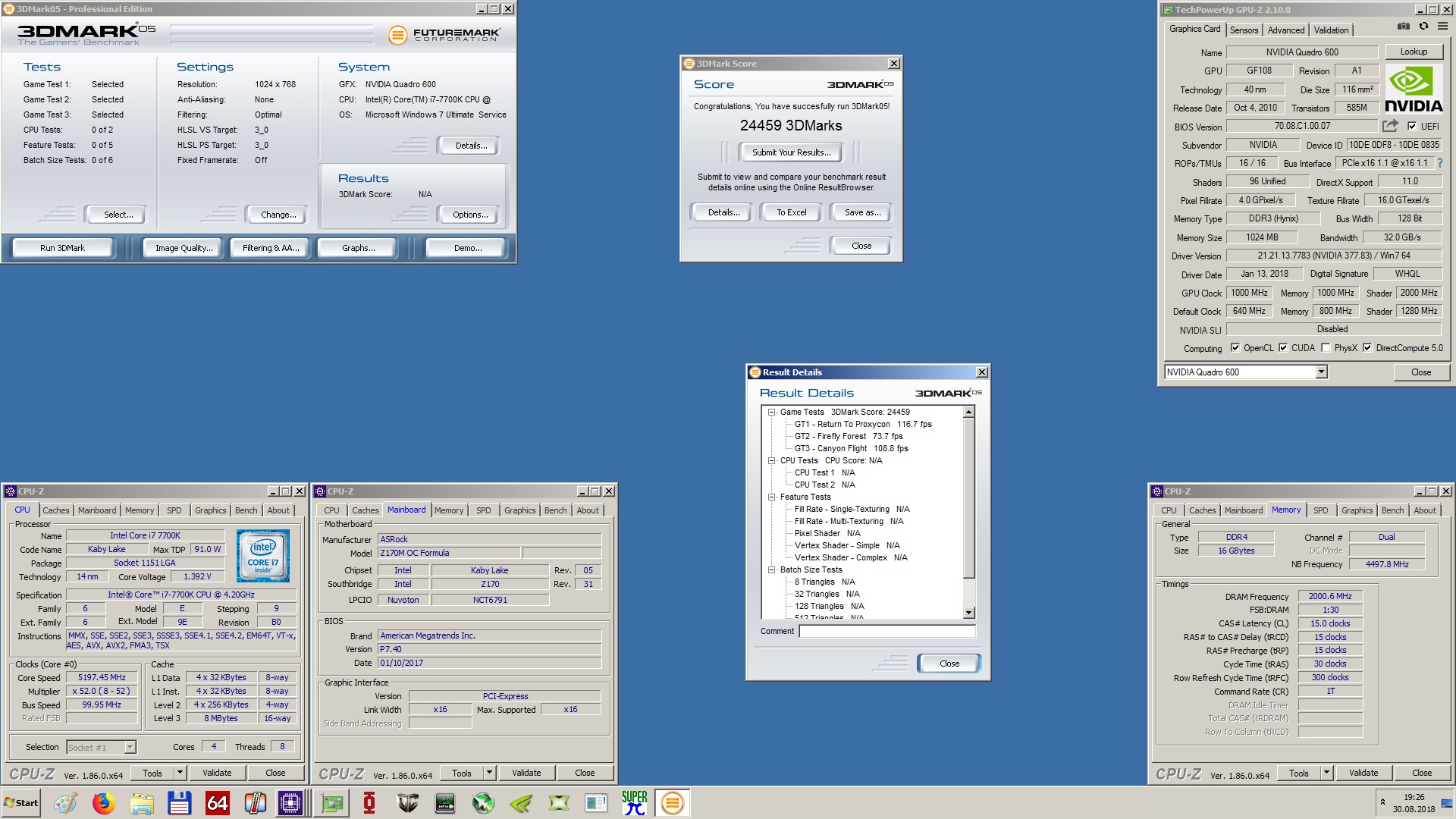The width and height of the screenshot is (1456, 819).
Task: Collapse the Batch Size Tests tree node
Action: click(772, 570)
